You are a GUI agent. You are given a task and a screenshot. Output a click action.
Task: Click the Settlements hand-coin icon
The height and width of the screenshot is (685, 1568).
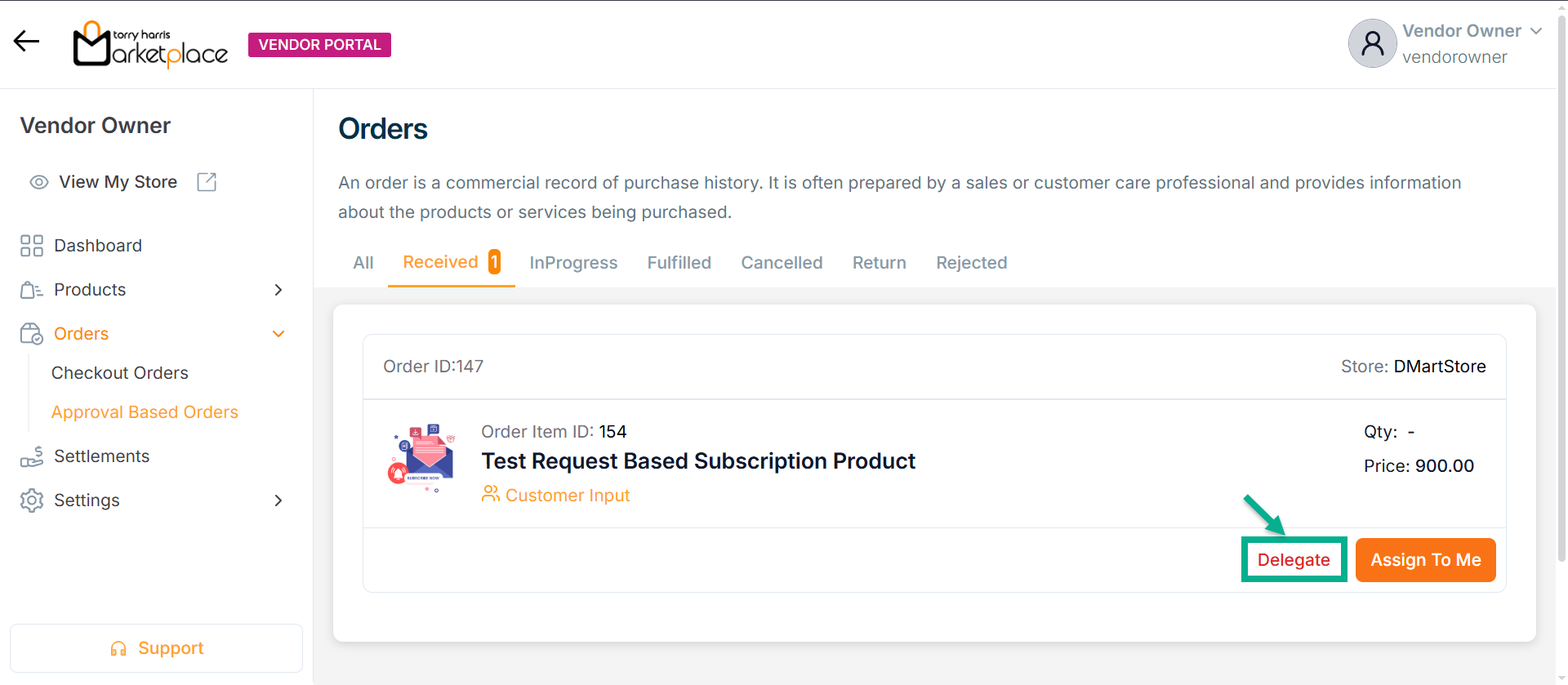coord(32,456)
